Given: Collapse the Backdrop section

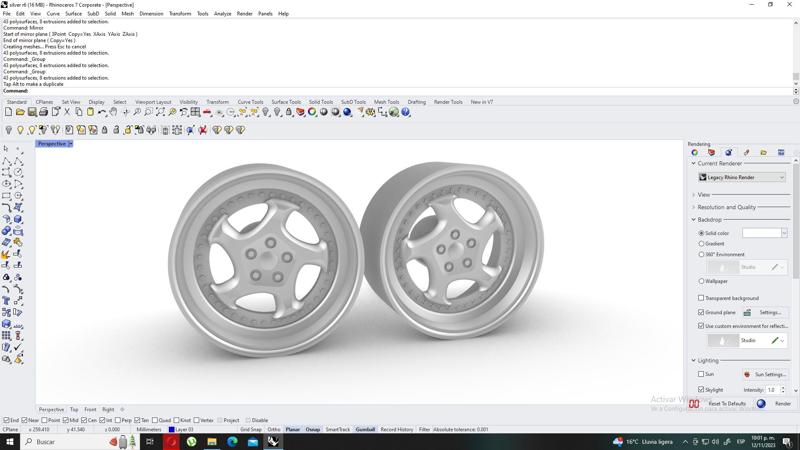Looking at the screenshot, I should click(694, 219).
